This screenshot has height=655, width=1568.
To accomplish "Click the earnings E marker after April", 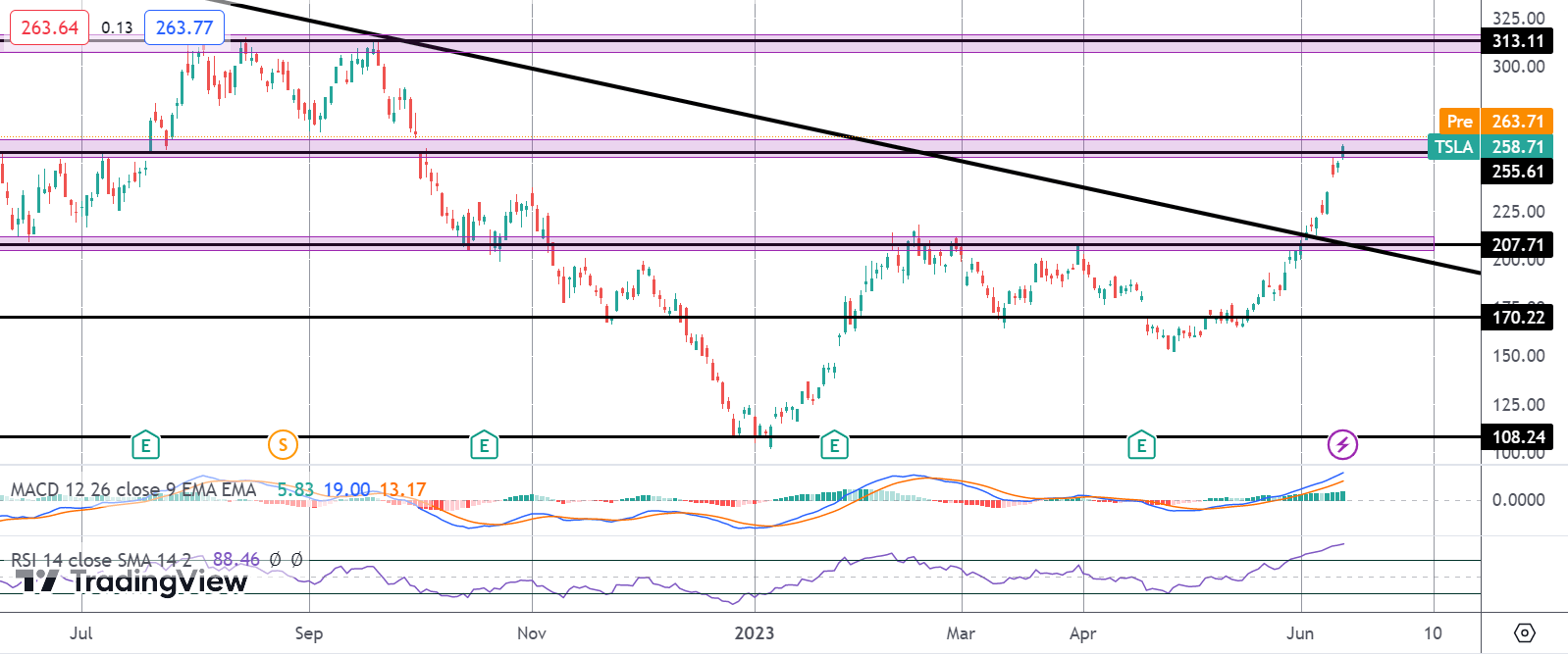I will (x=1141, y=445).
